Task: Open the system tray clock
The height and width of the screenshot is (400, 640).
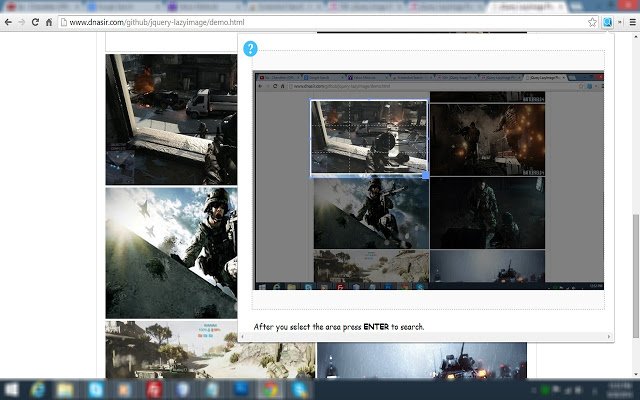Action: (620, 390)
